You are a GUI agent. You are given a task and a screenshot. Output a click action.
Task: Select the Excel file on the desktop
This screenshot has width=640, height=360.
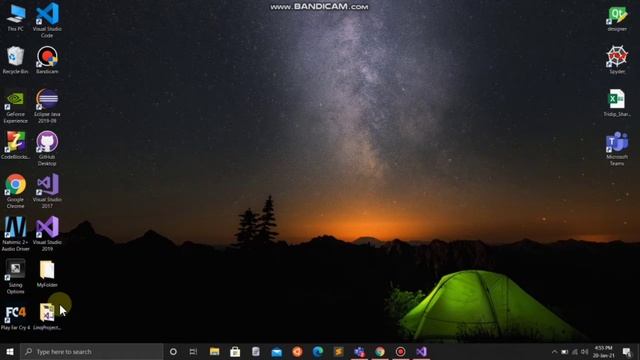point(617,103)
